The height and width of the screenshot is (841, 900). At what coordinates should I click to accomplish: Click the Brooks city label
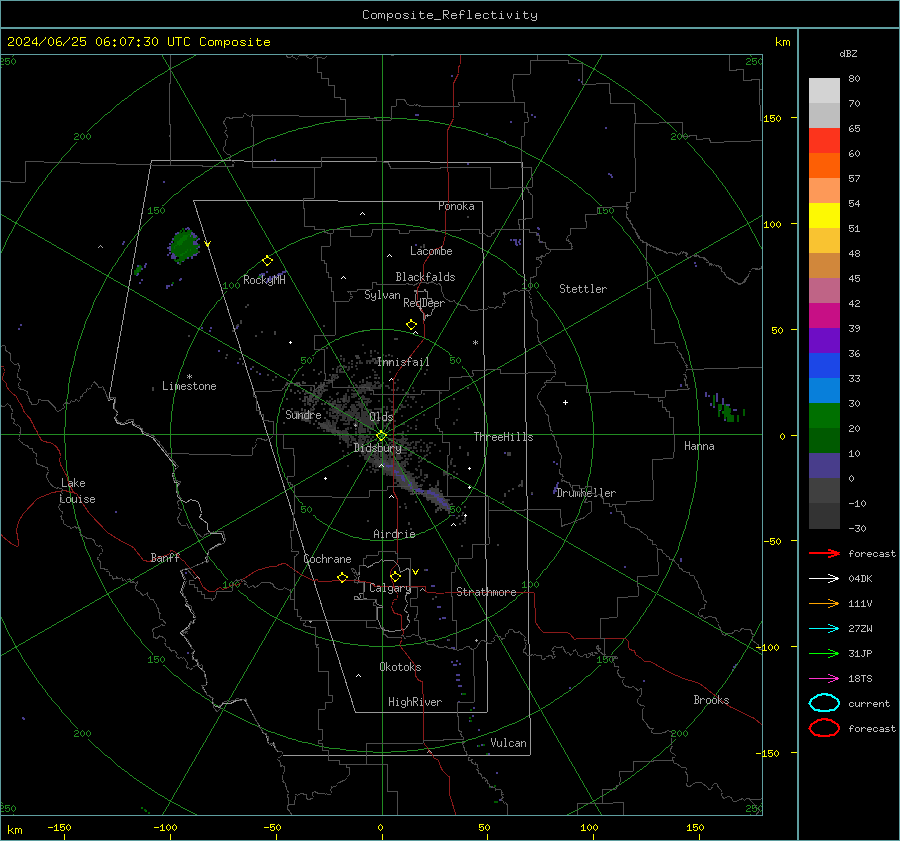point(711,700)
